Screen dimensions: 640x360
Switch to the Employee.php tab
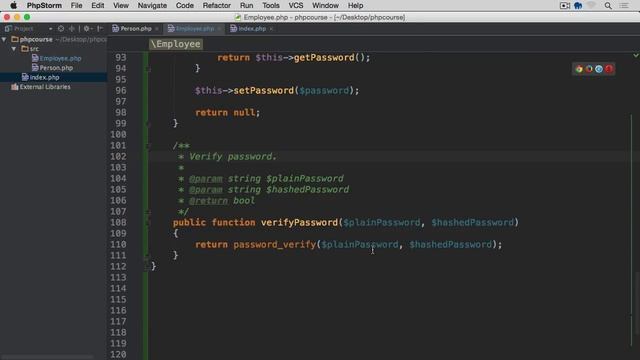(194, 29)
